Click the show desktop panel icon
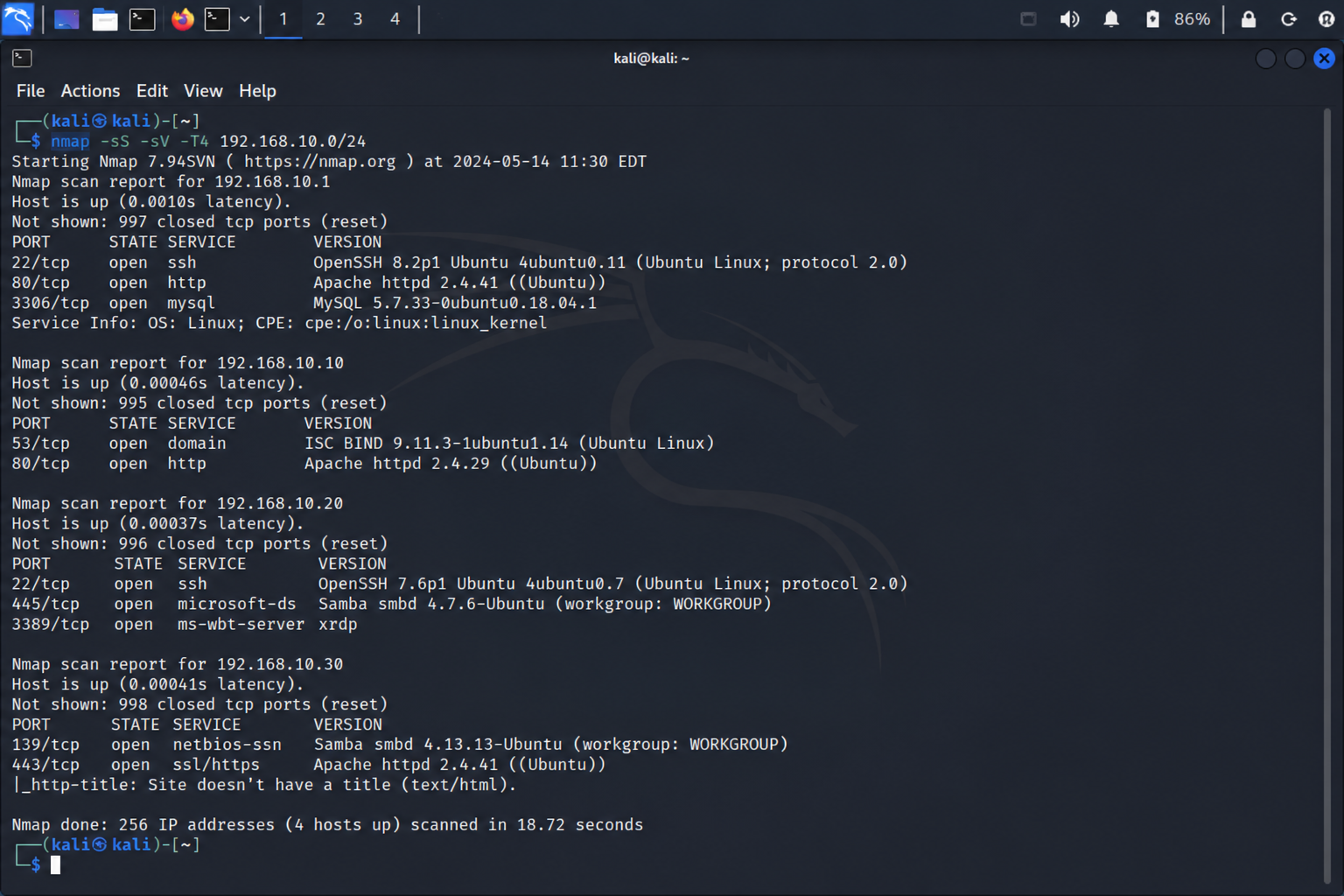Image resolution: width=1344 pixels, height=896 pixels. tap(66, 19)
